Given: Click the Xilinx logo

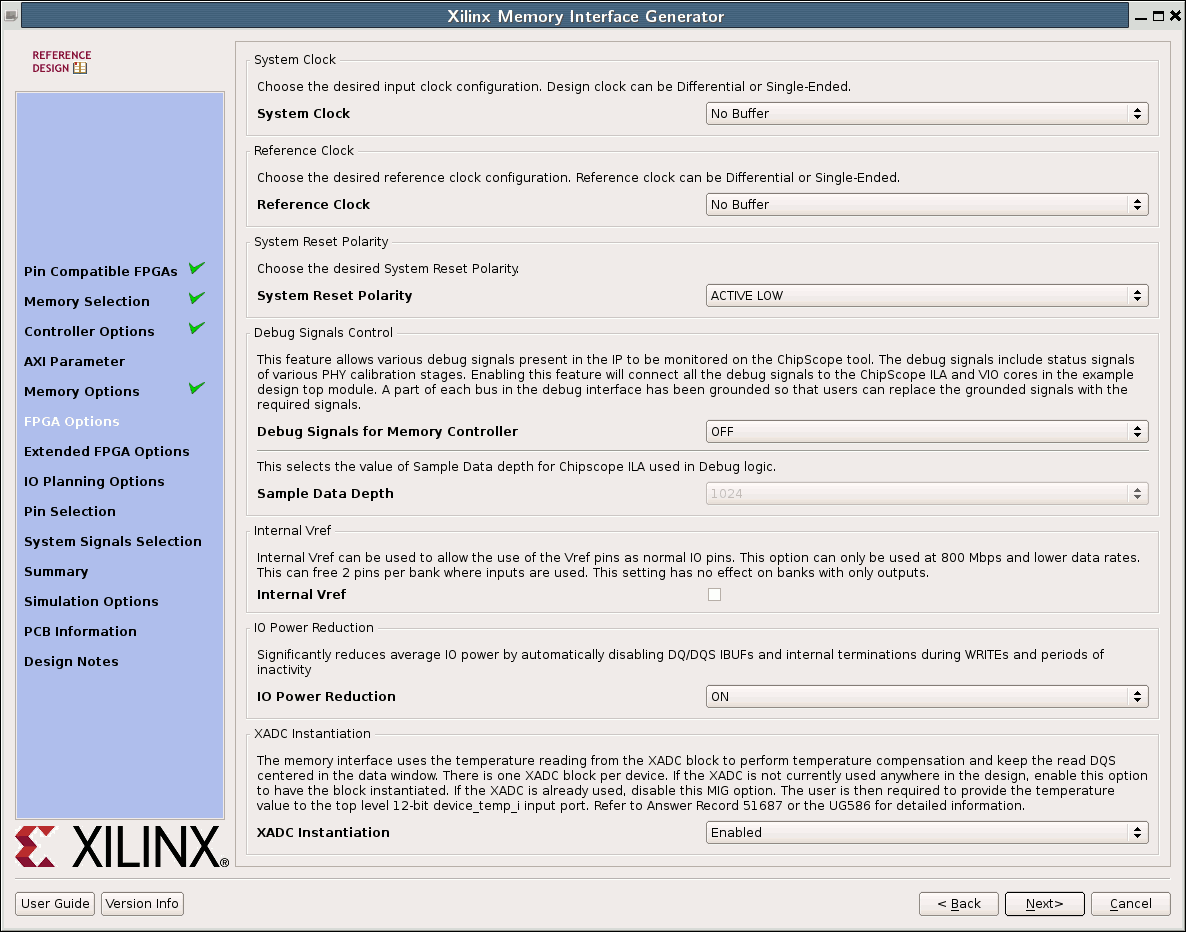Looking at the screenshot, I should (122, 847).
